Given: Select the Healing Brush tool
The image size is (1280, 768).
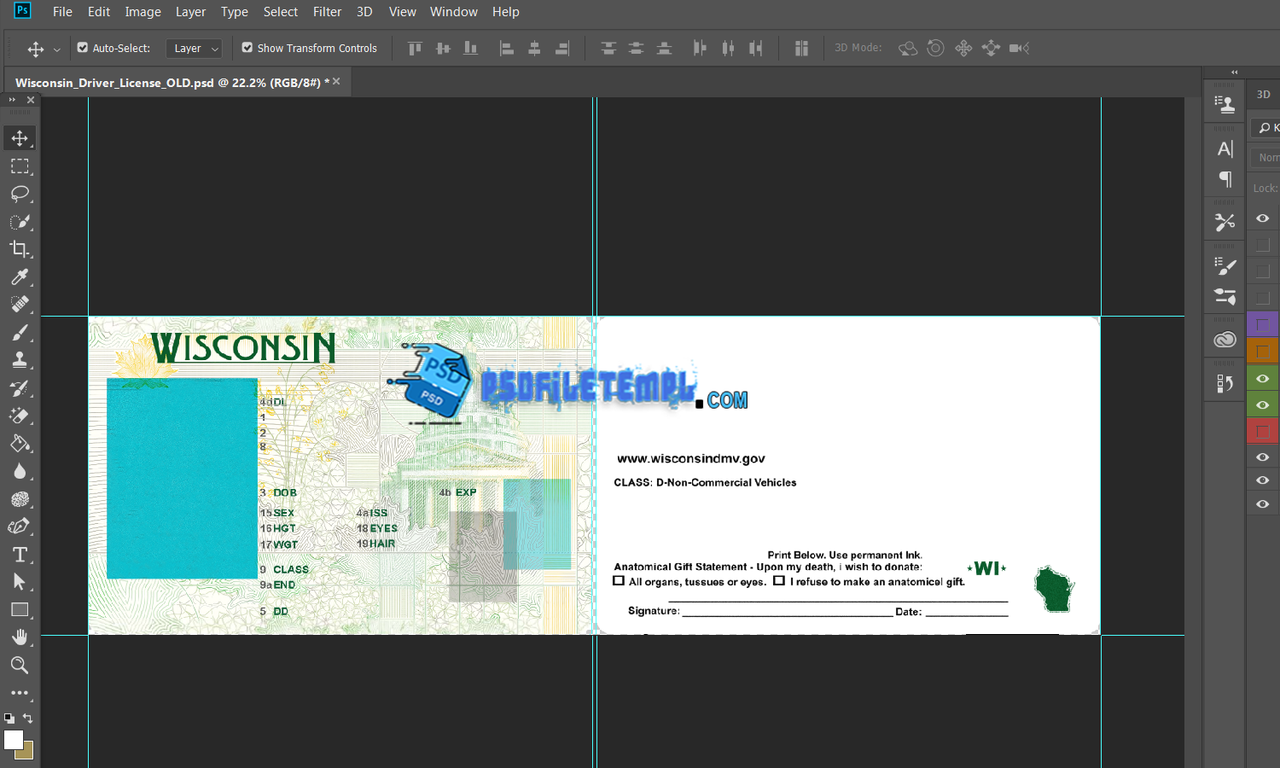Looking at the screenshot, I should pos(20,305).
